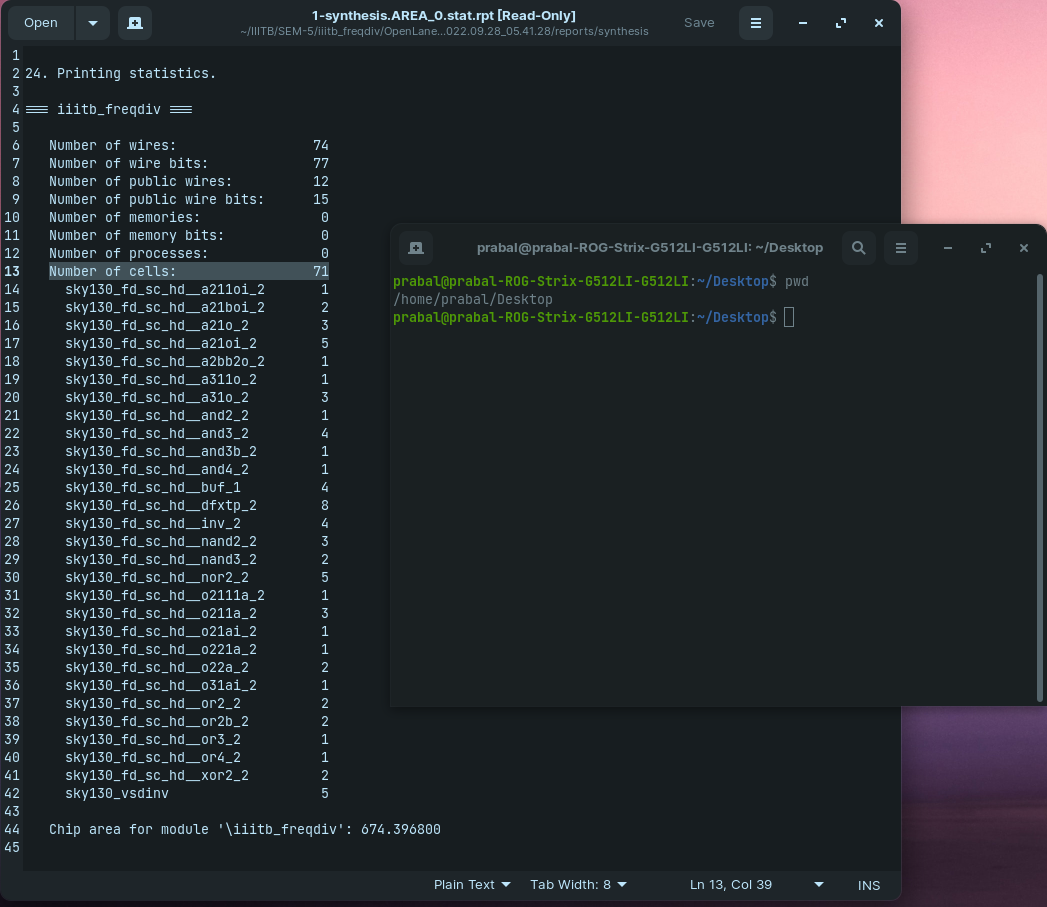
Task: Open the terminal search with the magnifier icon
Action: tap(858, 247)
